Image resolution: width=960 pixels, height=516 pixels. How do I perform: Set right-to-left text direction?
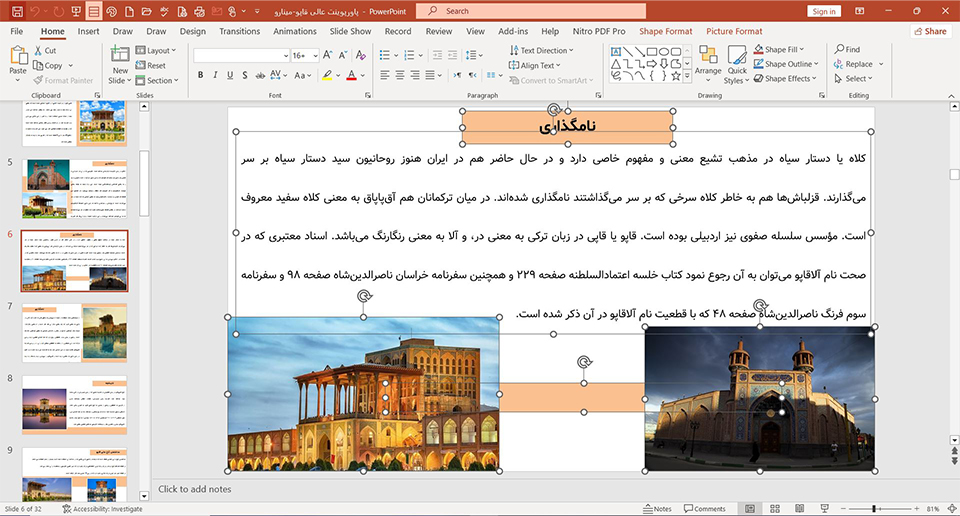click(x=472, y=75)
